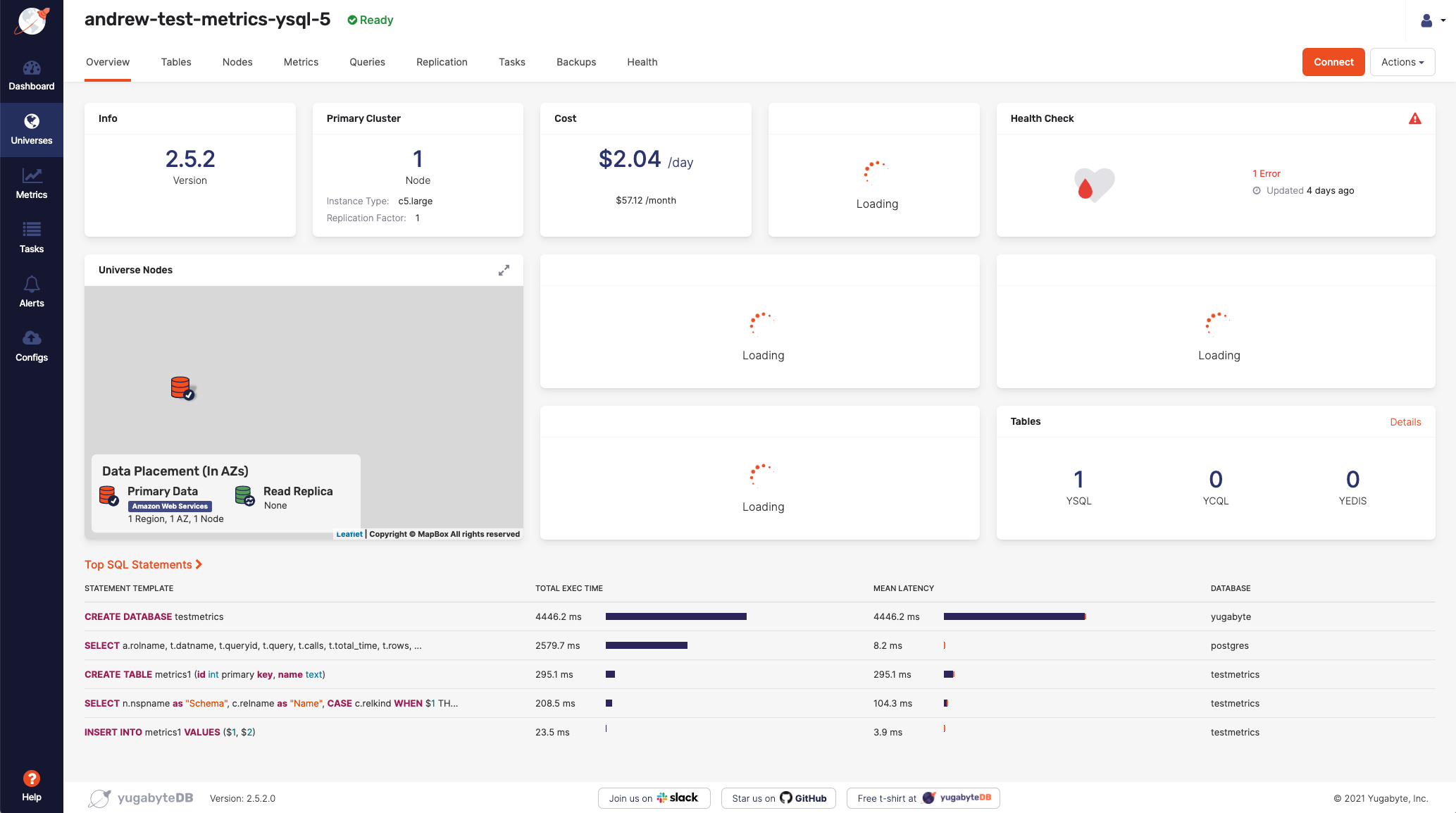Click the Connect button
Screen dimensions: 1456x813
pyautogui.click(x=1333, y=62)
